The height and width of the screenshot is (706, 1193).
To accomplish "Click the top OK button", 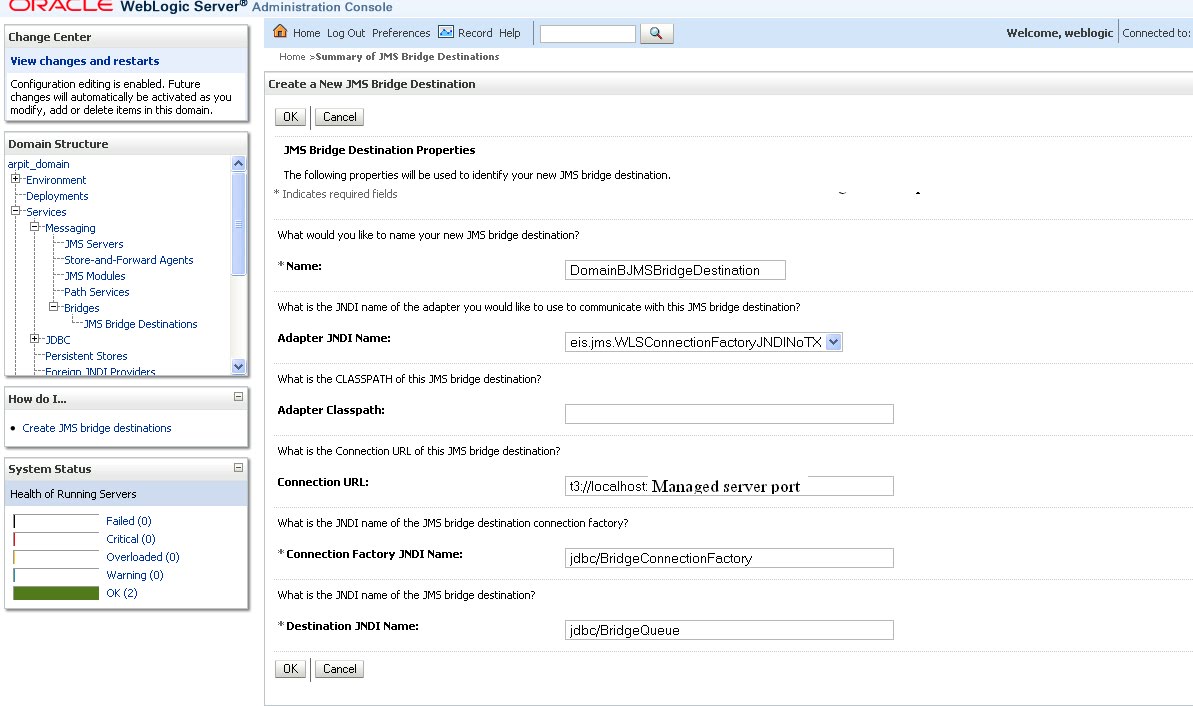I will pos(291,117).
